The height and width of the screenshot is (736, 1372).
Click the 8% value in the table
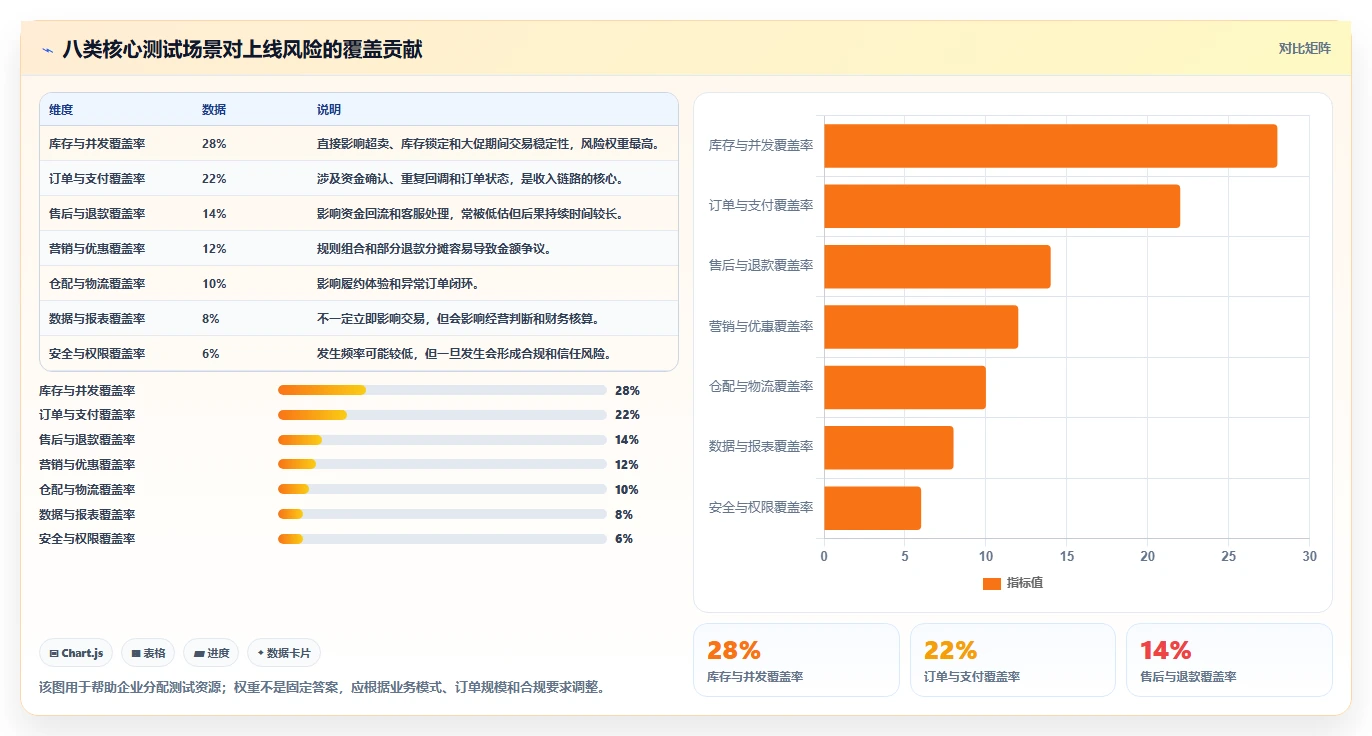click(x=211, y=319)
